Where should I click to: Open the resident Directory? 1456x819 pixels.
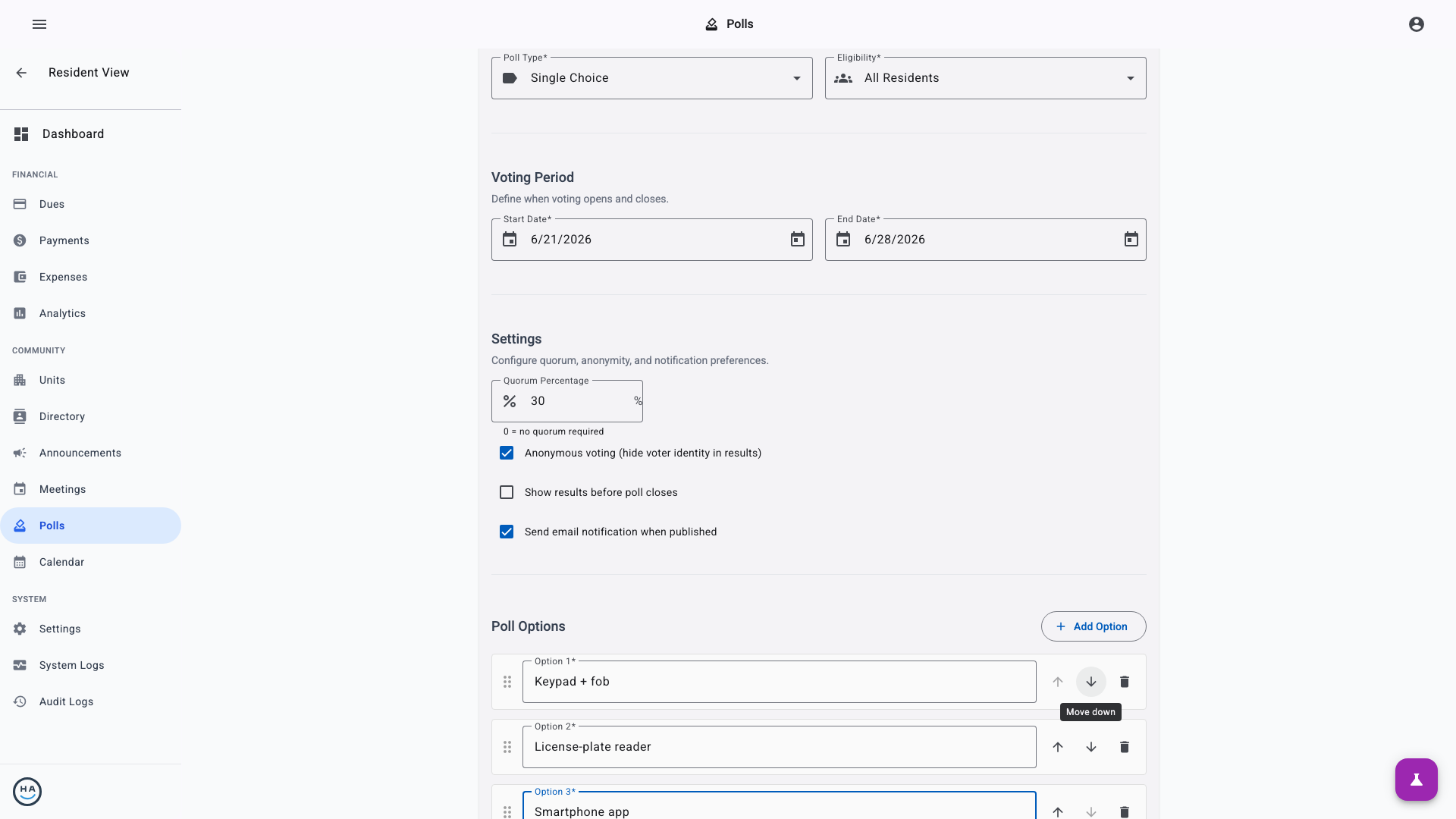click(x=91, y=416)
